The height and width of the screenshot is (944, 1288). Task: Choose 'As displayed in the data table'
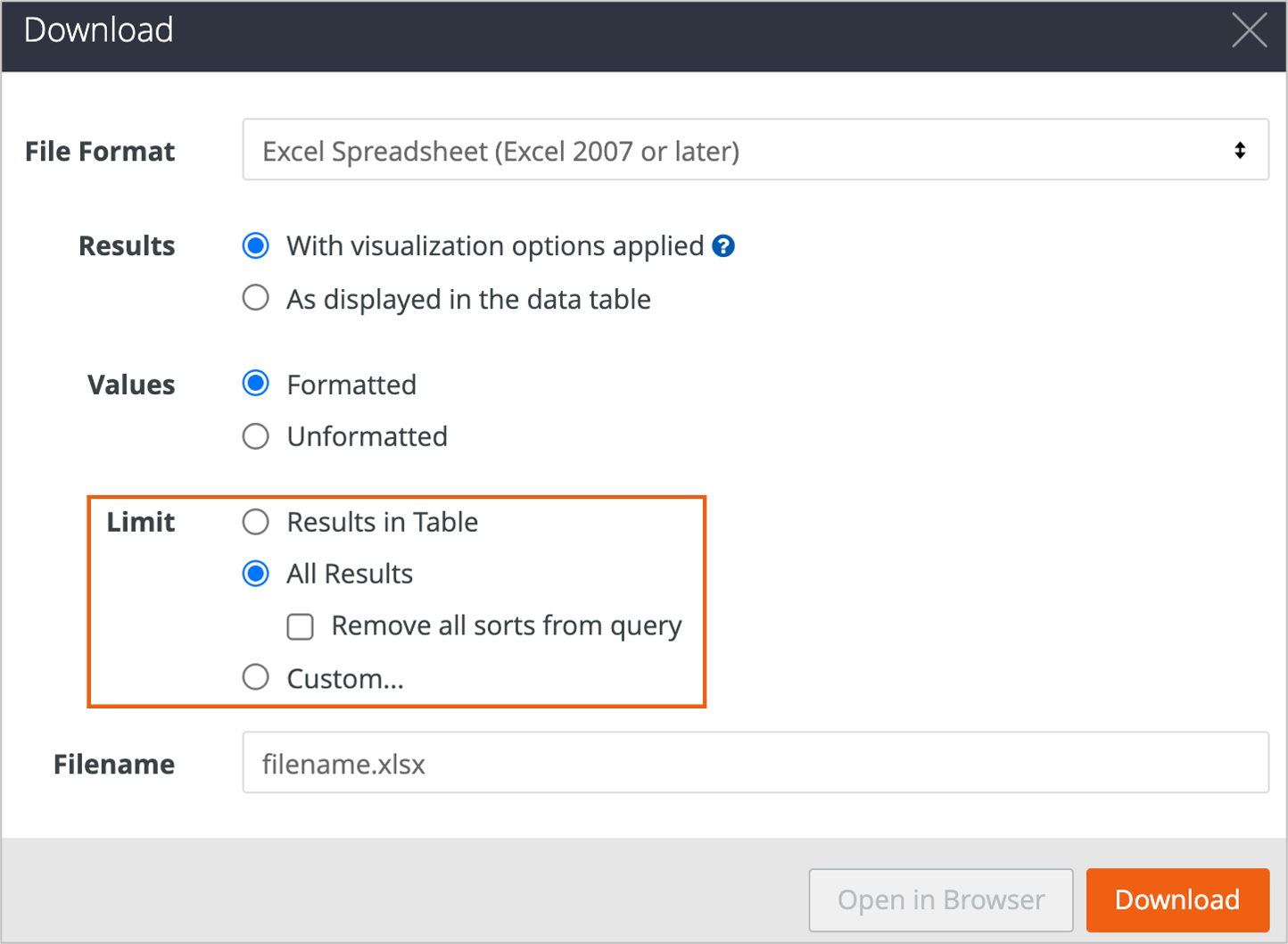click(x=256, y=298)
